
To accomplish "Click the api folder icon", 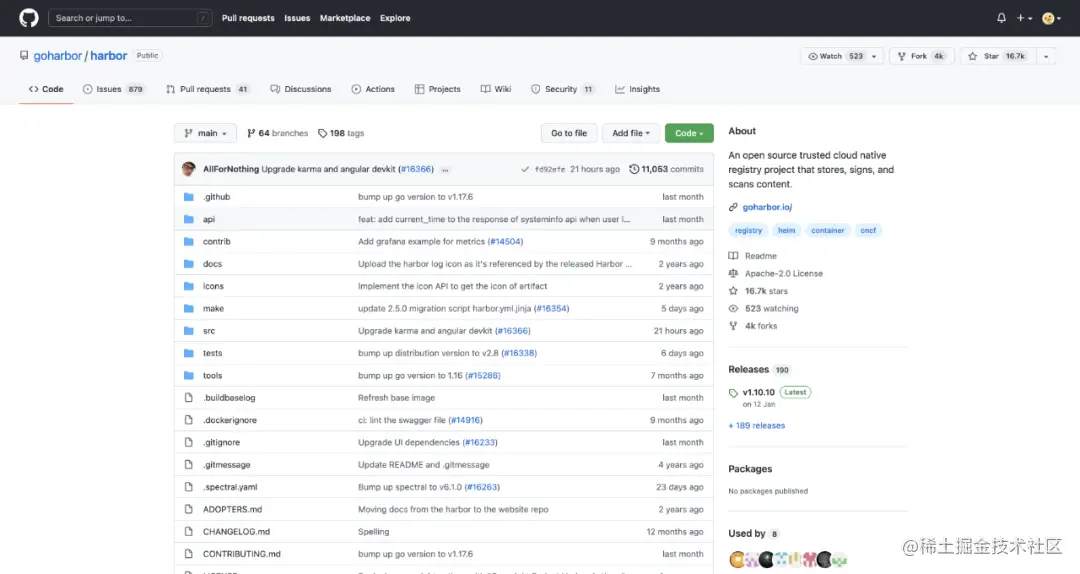I will tap(189, 219).
